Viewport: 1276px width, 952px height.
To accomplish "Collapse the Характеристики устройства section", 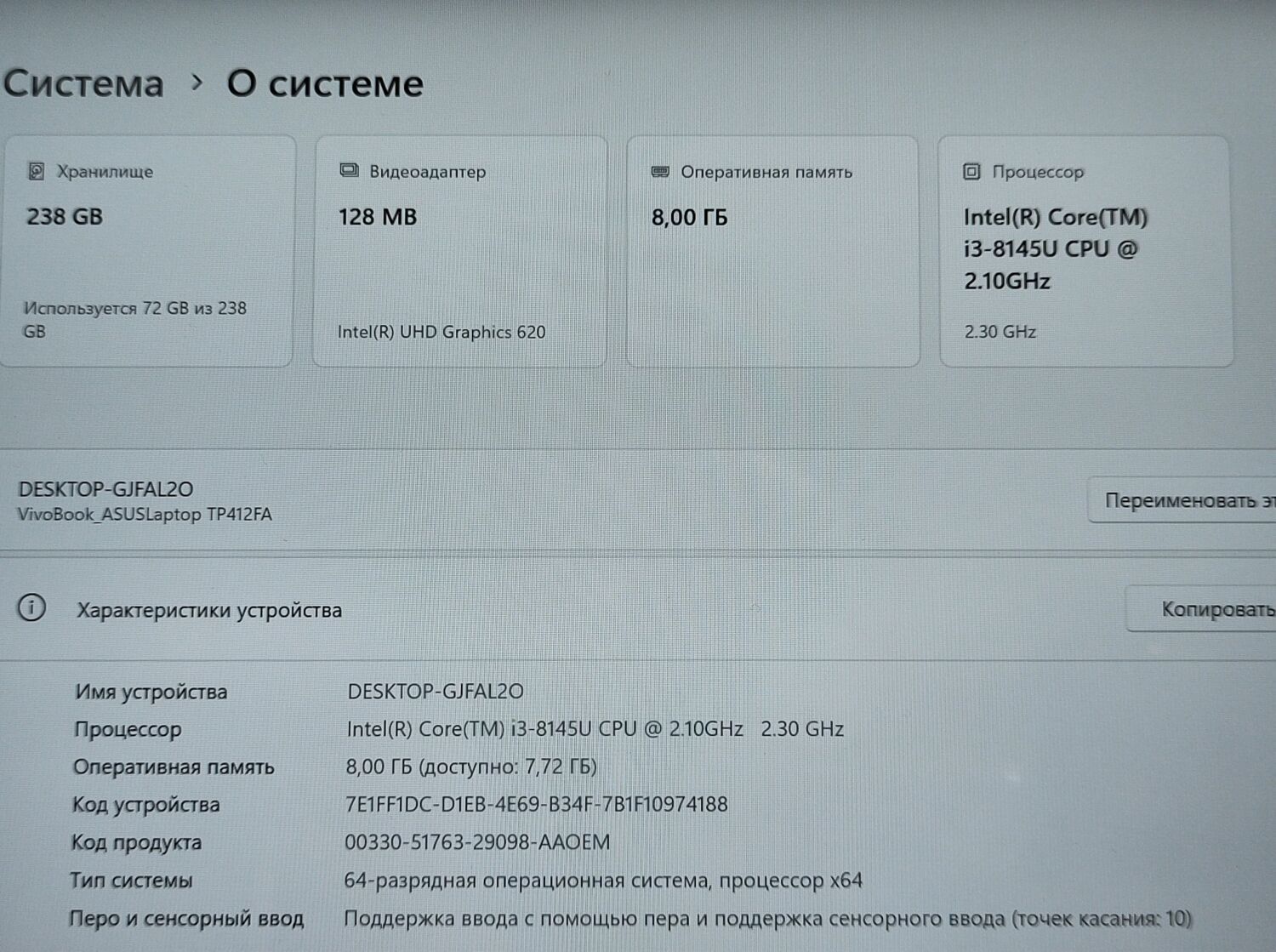I will point(209,610).
